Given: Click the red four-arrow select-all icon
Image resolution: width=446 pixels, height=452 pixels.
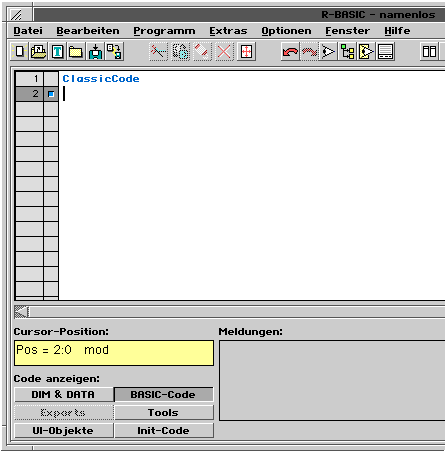Looking at the screenshot, I should coord(246,52).
